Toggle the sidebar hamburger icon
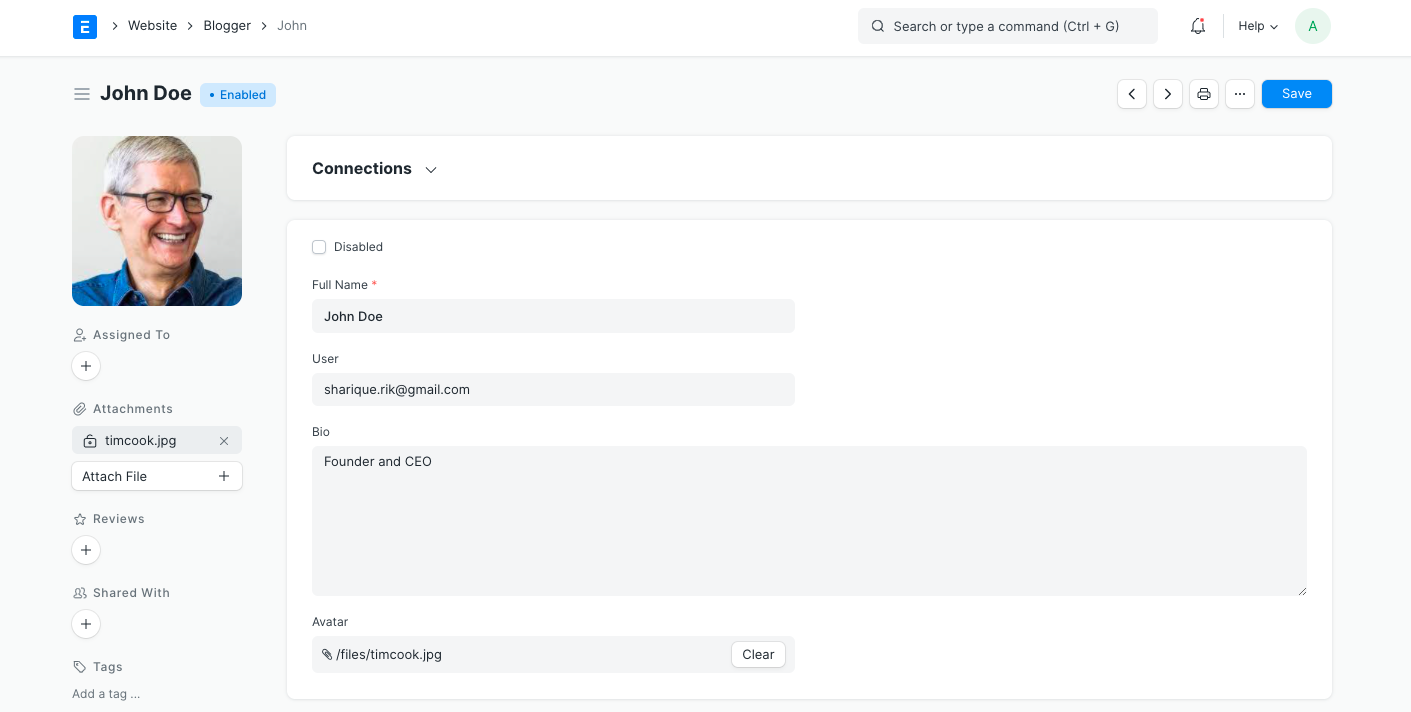 pos(82,94)
